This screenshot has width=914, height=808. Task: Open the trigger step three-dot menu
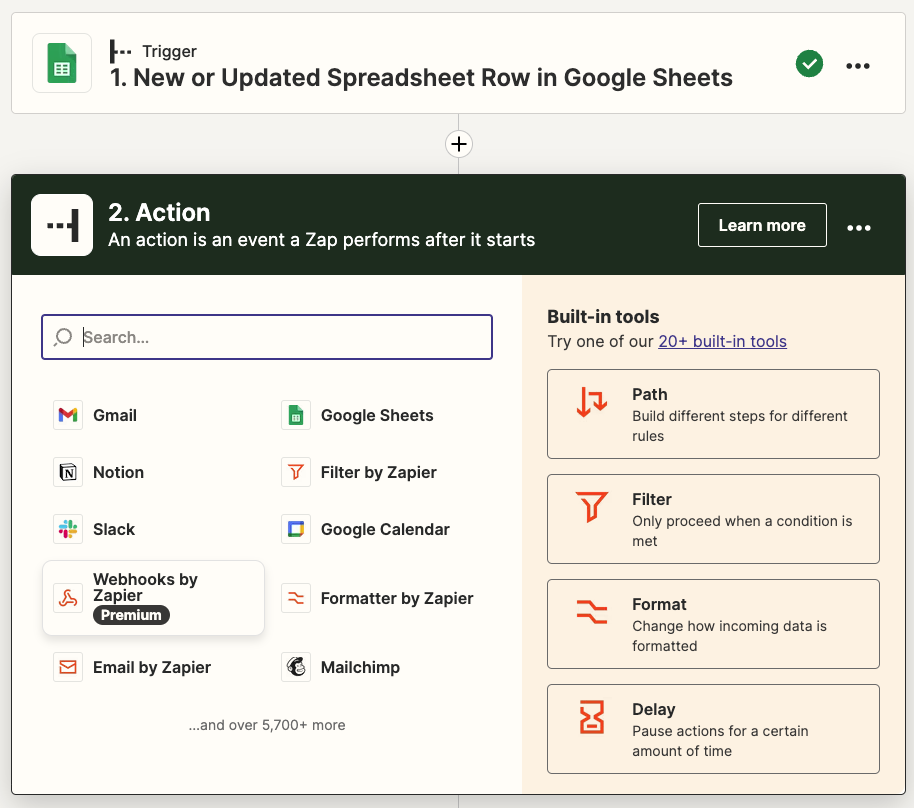tap(858, 66)
